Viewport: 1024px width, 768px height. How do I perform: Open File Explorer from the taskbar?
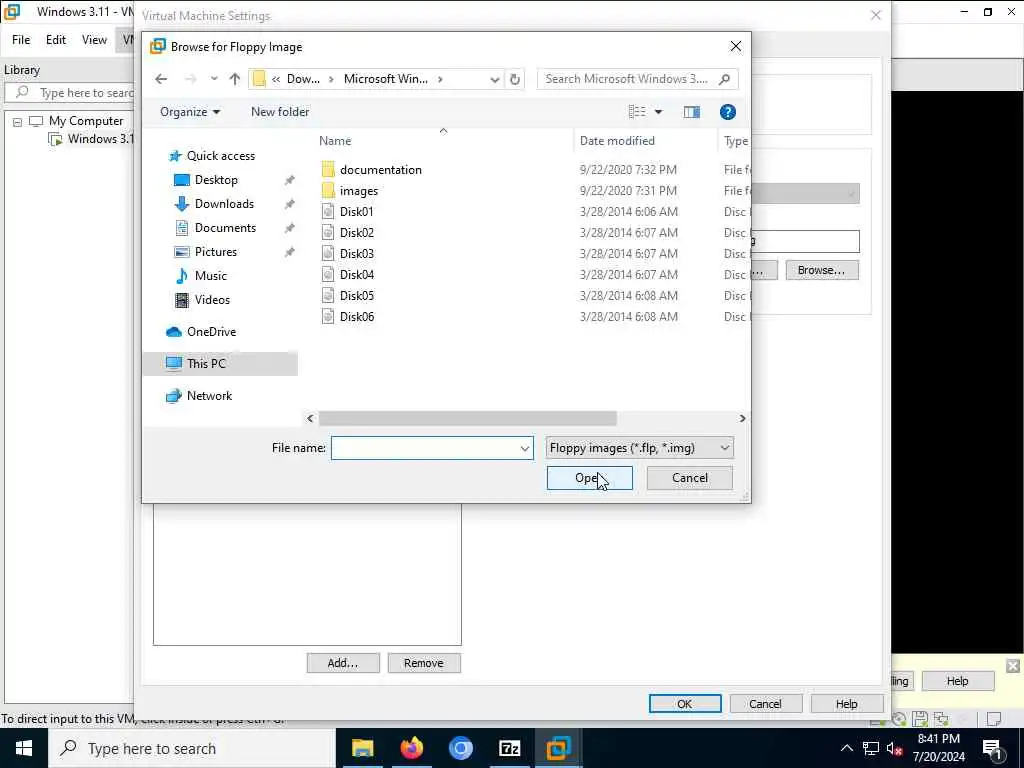[362, 748]
